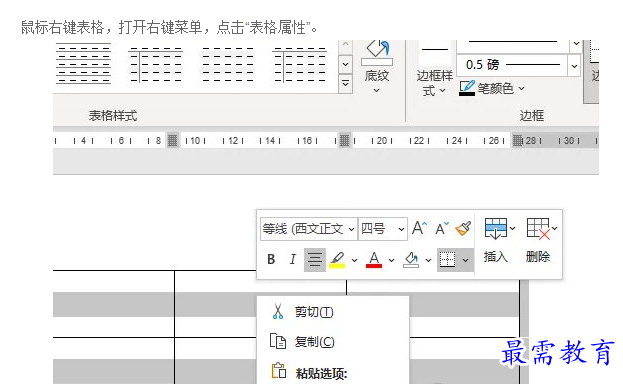623x384 pixels.
Task: Click the scissors icon beside 剪切
Action: point(278,312)
